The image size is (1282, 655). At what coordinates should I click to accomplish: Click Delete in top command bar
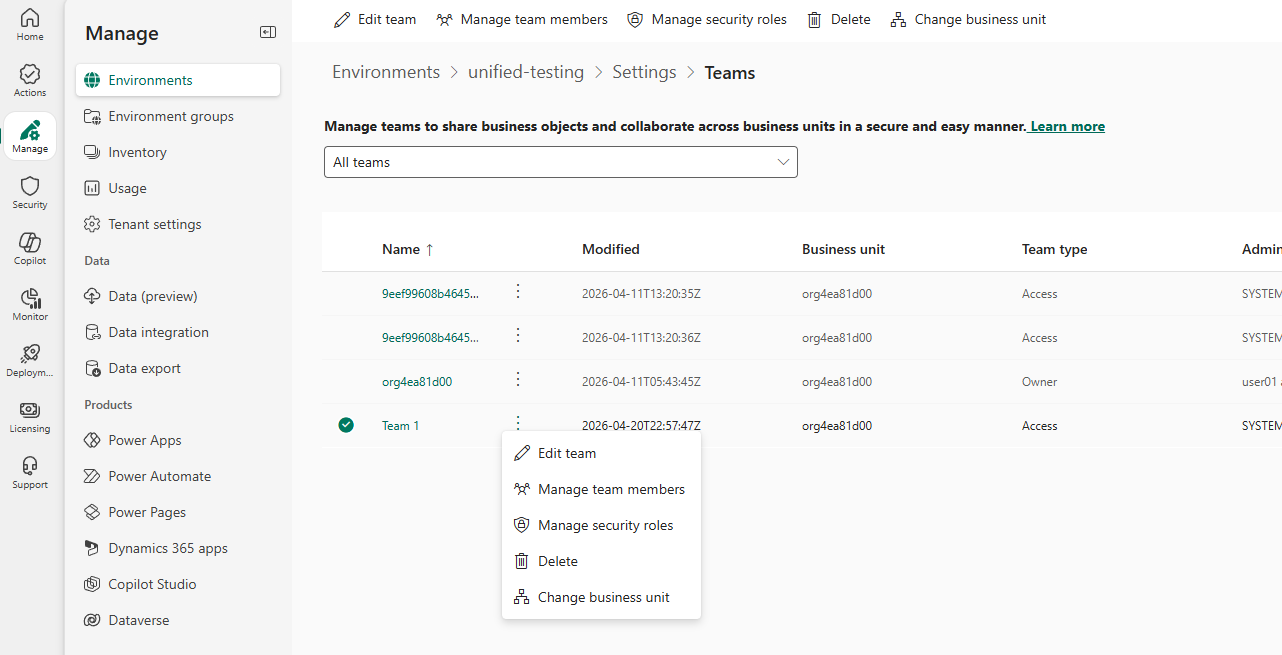pyautogui.click(x=839, y=19)
